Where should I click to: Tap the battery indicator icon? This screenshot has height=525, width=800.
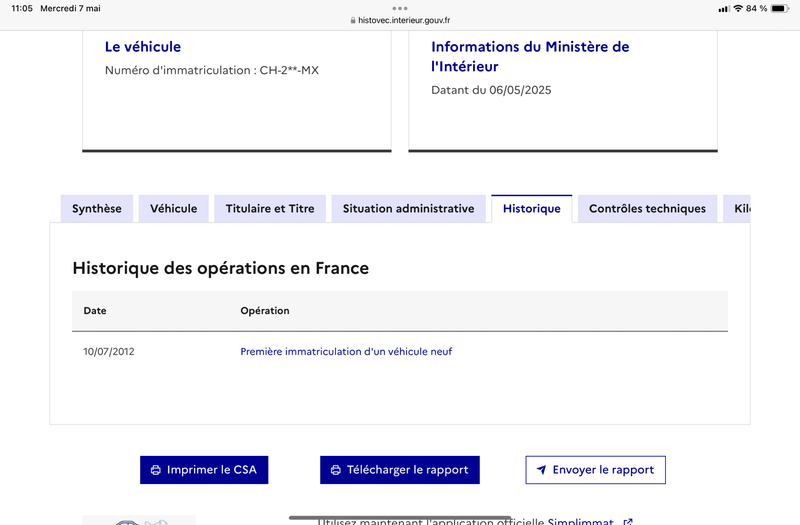coord(781,8)
